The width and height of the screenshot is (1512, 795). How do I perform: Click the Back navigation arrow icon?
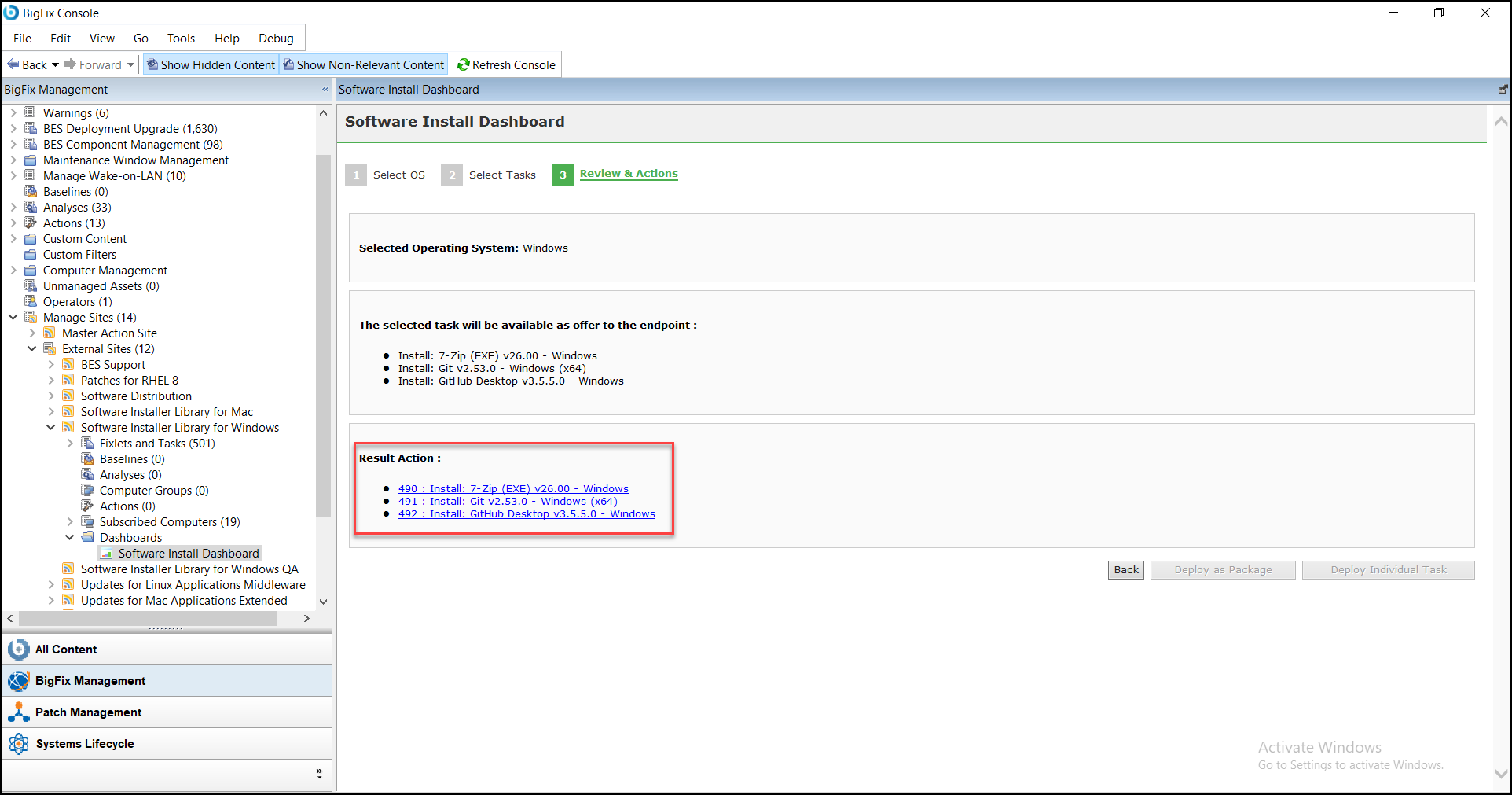coord(13,64)
